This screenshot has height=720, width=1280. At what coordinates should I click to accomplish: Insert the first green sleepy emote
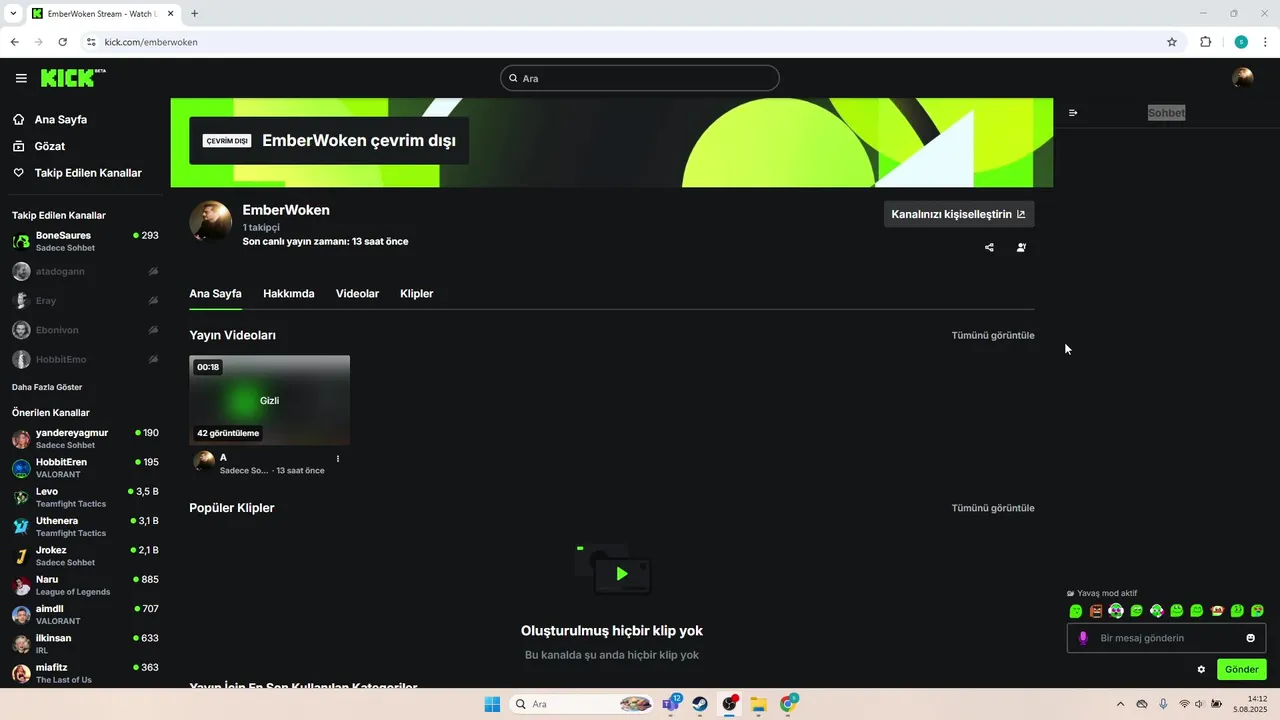coord(1076,611)
